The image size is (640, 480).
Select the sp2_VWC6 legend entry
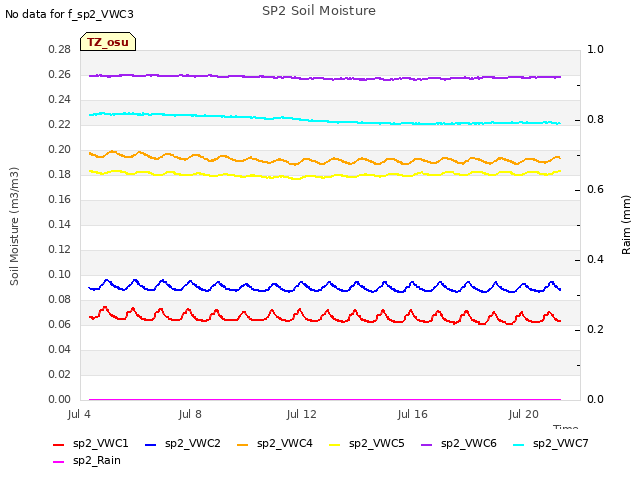point(459,443)
